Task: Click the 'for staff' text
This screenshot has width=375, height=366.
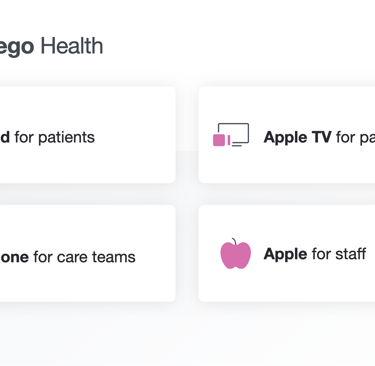Action: click(x=339, y=254)
